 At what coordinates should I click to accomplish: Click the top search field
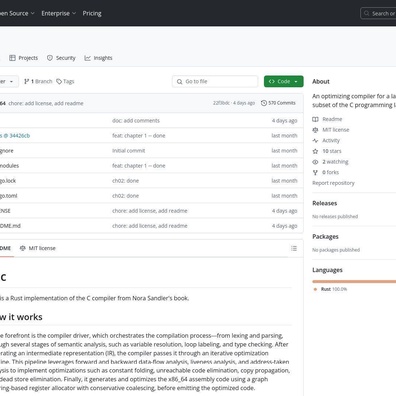pyautogui.click(x=378, y=13)
